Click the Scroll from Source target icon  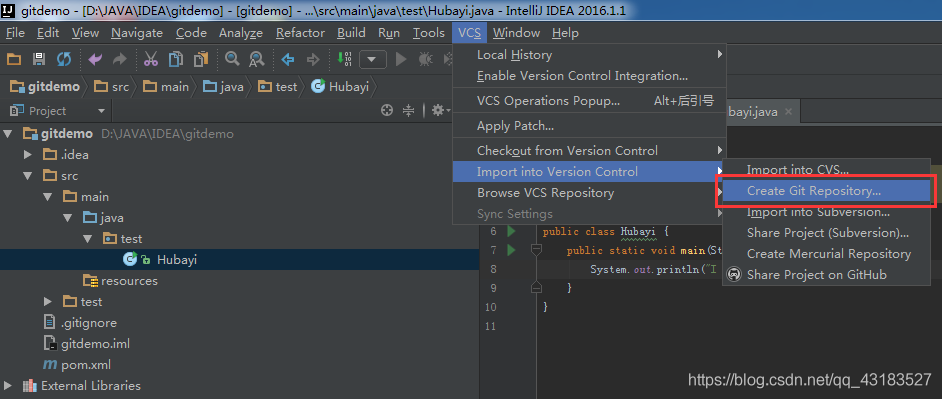pyautogui.click(x=387, y=110)
